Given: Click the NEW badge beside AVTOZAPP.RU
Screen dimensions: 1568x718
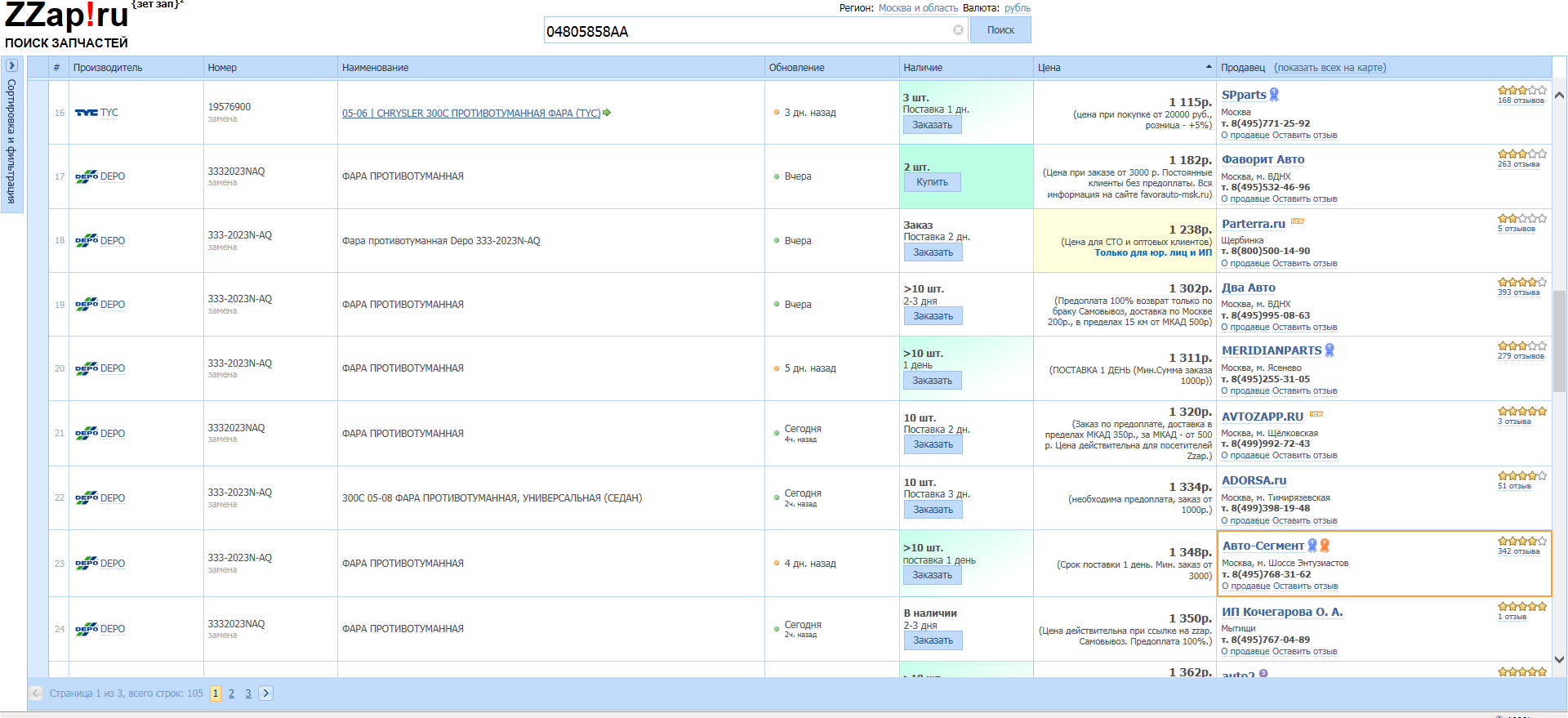Looking at the screenshot, I should [1316, 414].
